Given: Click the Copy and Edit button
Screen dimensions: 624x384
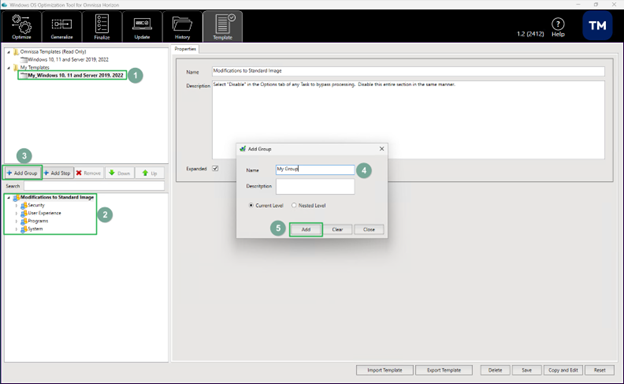Looking at the screenshot, I should coord(563,370).
